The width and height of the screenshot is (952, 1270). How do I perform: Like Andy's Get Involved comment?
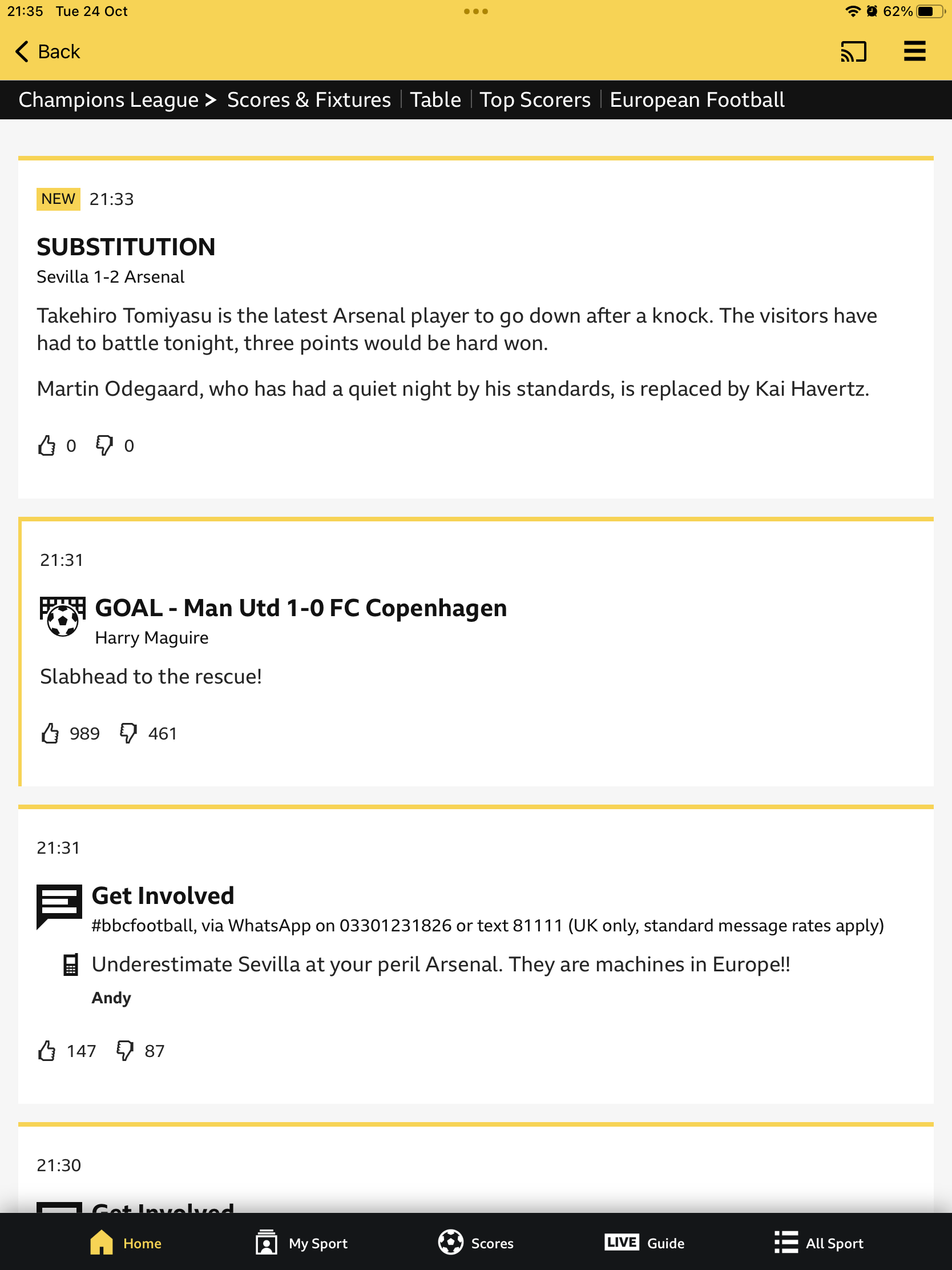point(47,1051)
